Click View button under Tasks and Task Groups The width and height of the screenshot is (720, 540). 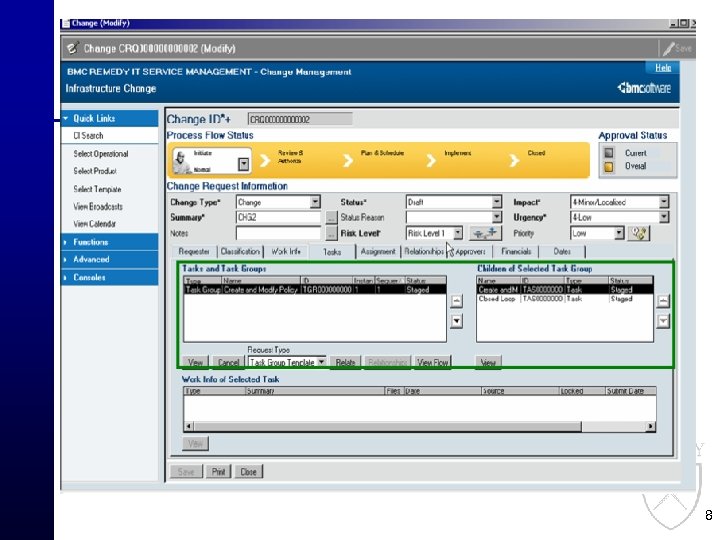[195, 362]
